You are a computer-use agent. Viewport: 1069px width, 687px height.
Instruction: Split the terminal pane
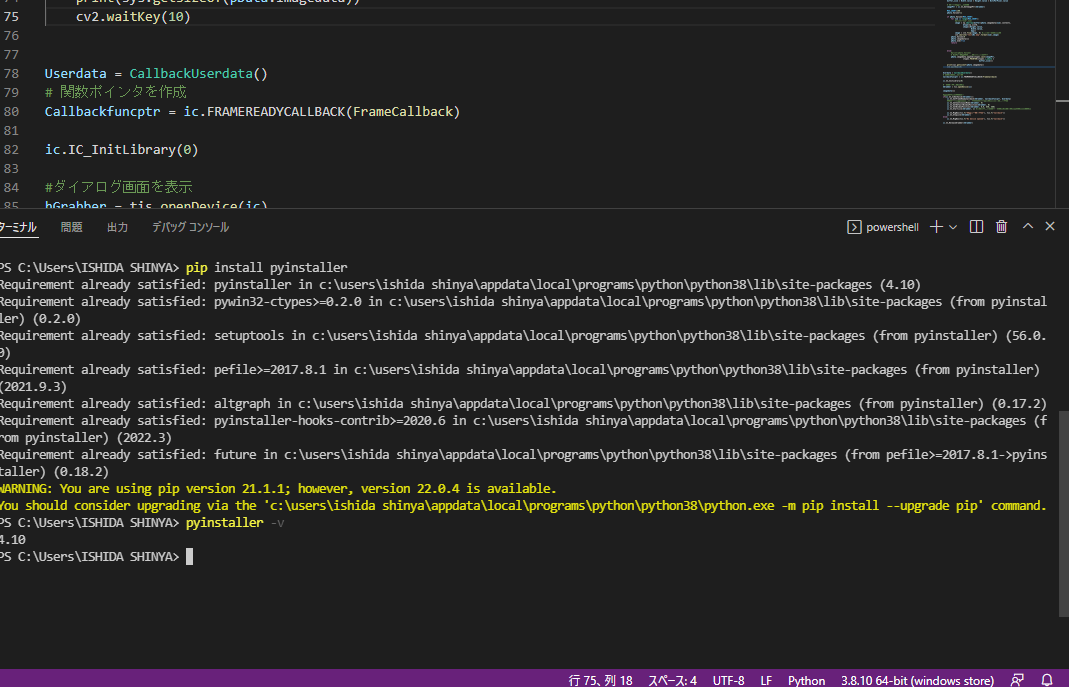point(976,226)
